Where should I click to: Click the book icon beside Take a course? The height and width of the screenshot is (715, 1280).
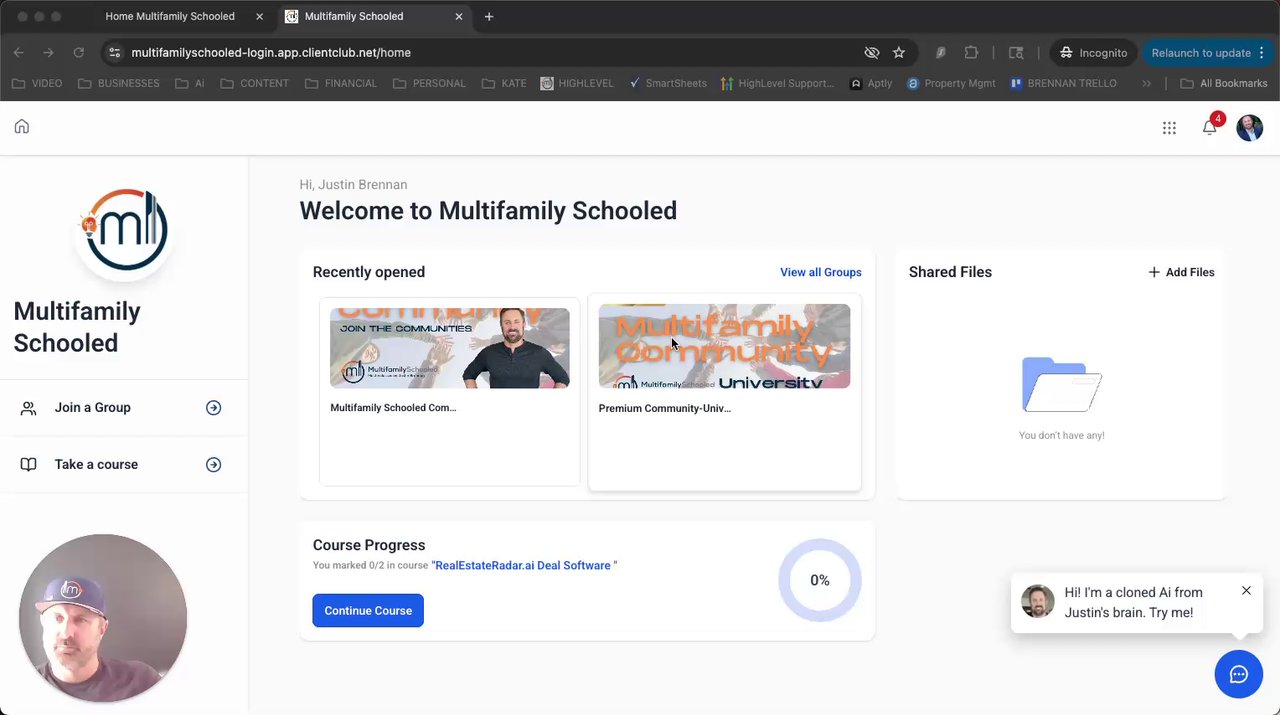[x=29, y=465]
